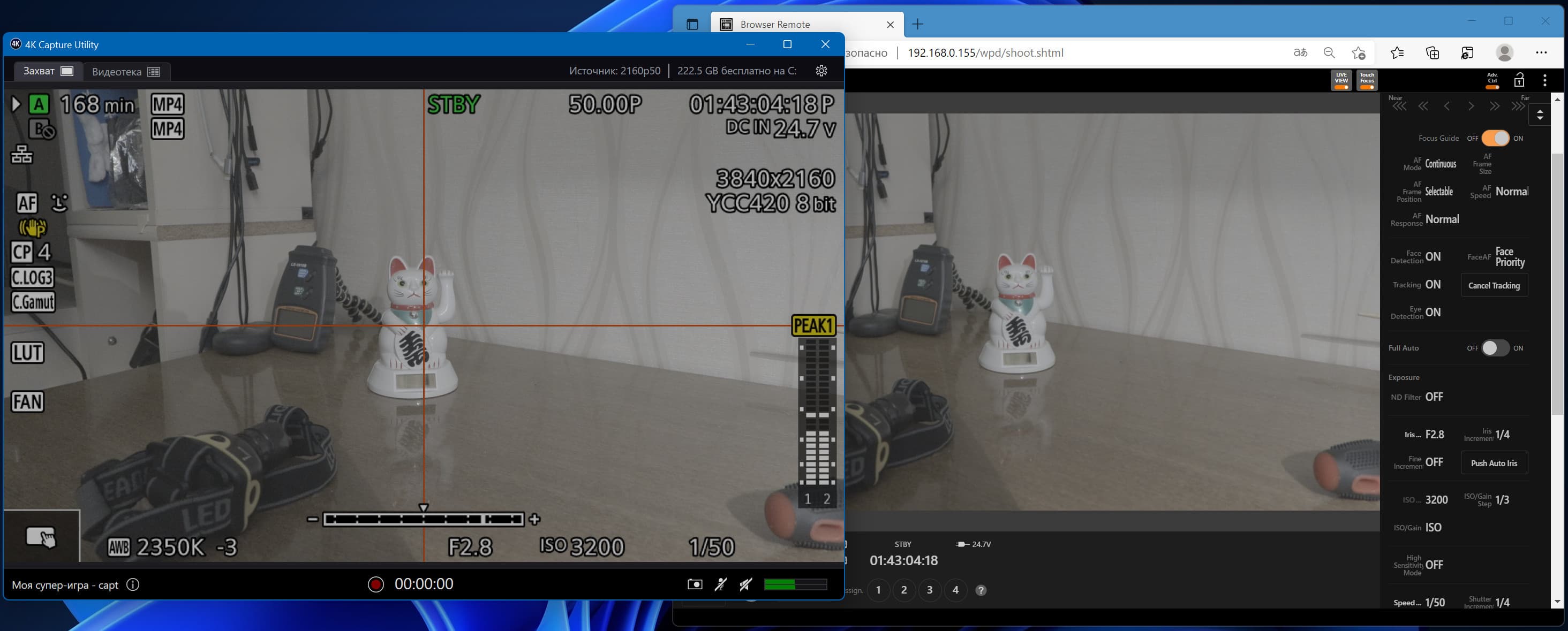Click the help question mark icon
1568x631 pixels.
click(981, 590)
